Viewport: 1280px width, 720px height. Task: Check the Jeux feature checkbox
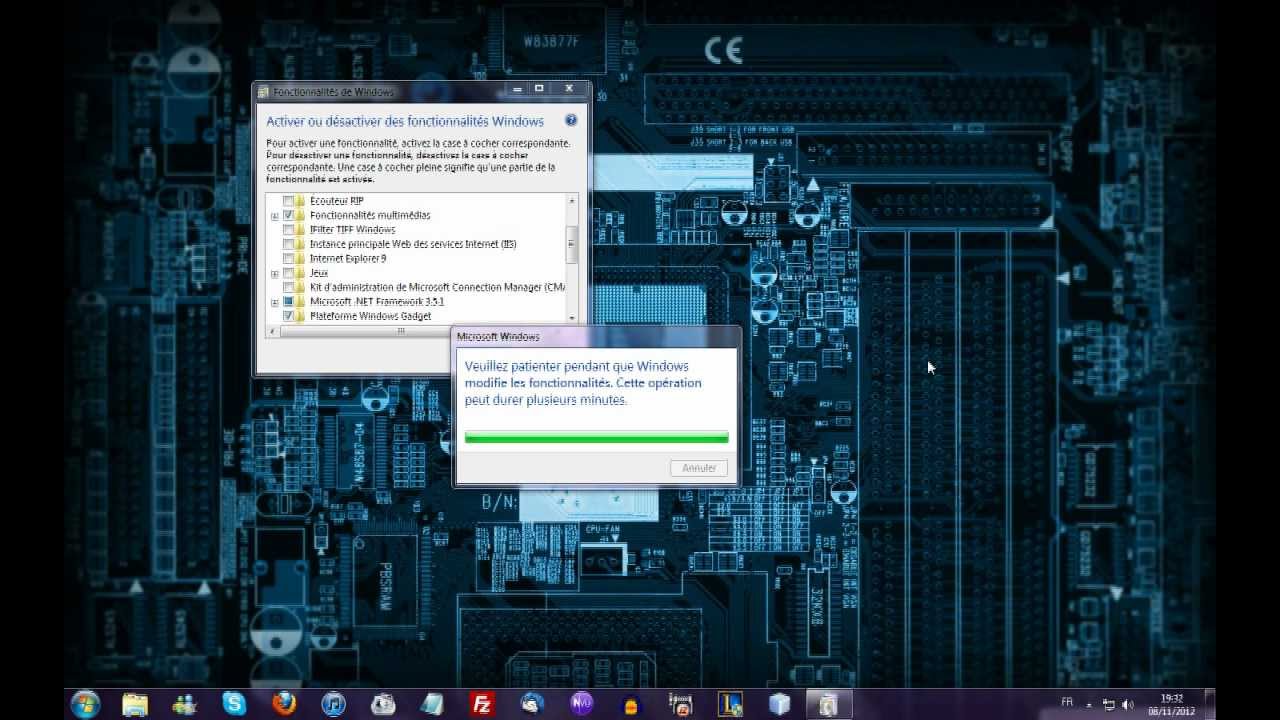[x=288, y=273]
